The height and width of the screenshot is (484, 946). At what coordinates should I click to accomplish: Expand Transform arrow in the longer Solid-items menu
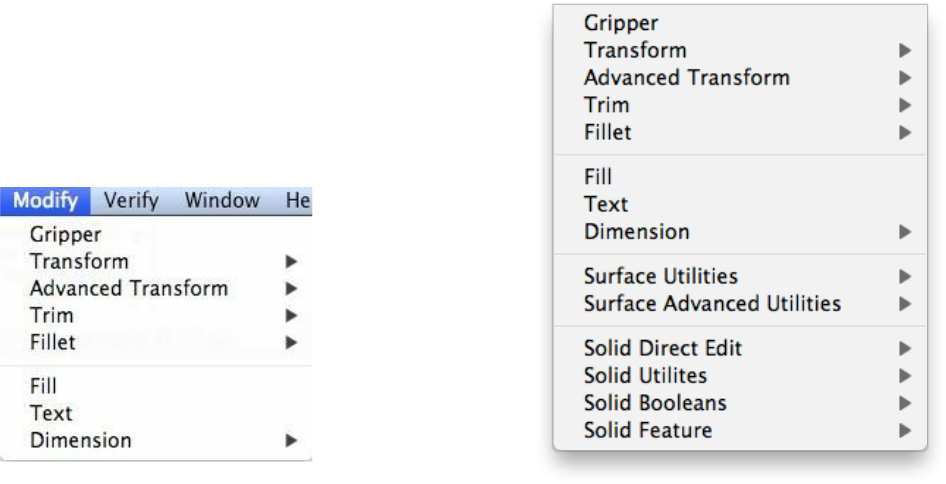tap(904, 50)
